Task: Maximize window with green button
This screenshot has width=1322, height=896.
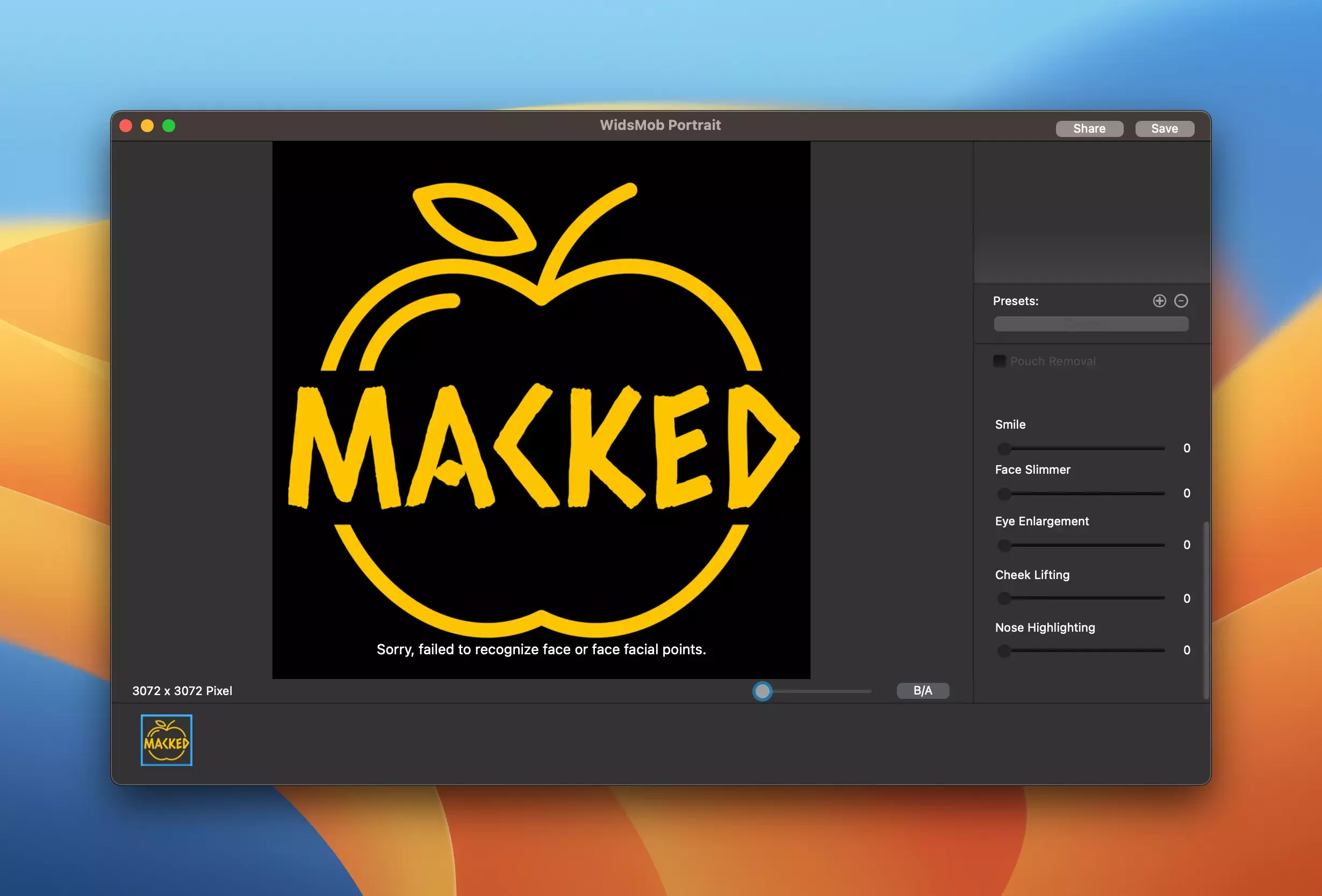Action: pos(169,126)
